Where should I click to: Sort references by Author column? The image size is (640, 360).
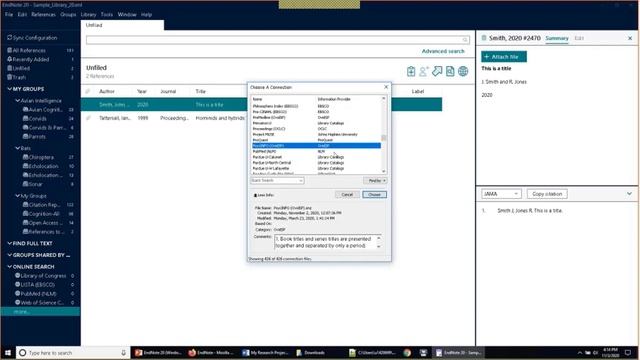coord(107,91)
